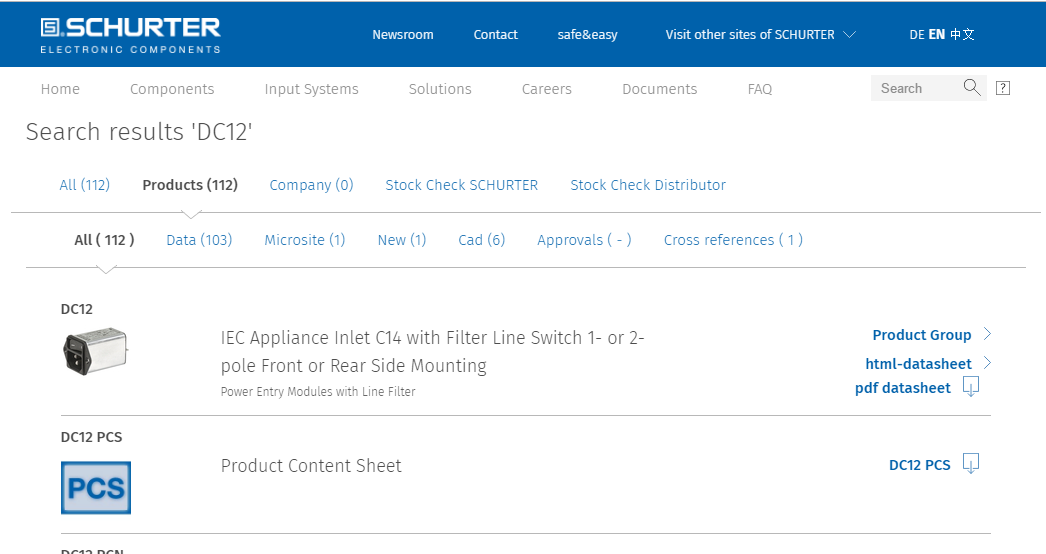
Task: Open the Careers menu
Action: 547,89
